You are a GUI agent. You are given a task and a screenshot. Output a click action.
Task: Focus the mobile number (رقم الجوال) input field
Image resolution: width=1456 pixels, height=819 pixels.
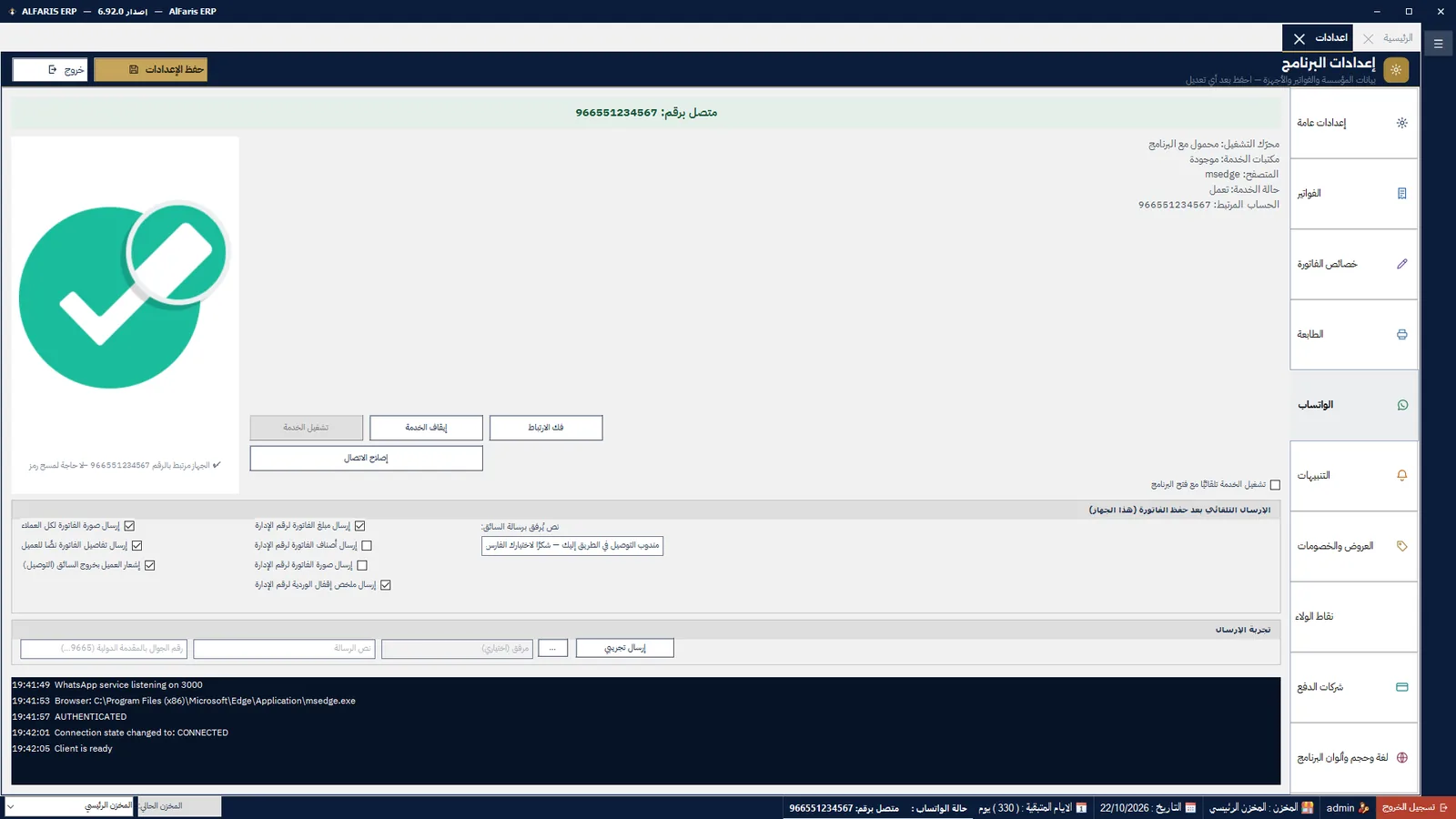click(x=104, y=648)
